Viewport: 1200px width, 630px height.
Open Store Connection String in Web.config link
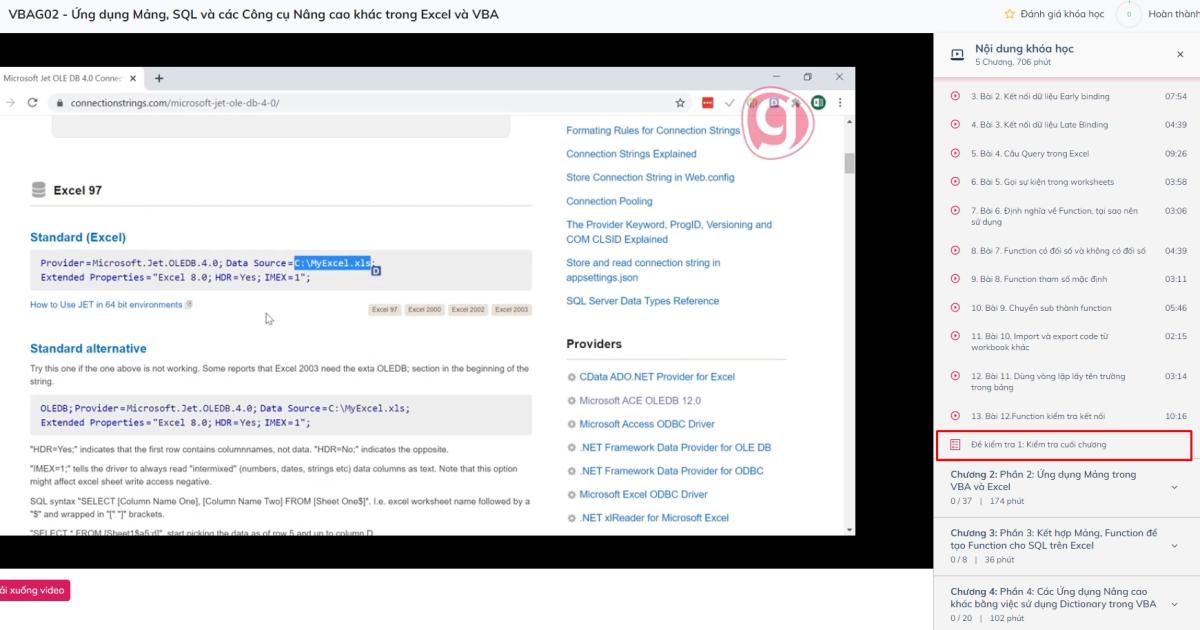pos(650,177)
